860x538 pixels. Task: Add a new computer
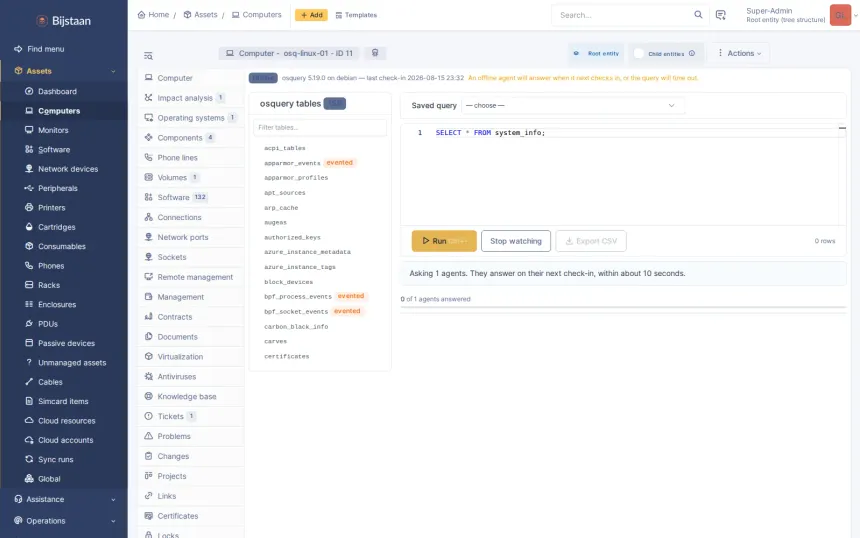tap(311, 15)
